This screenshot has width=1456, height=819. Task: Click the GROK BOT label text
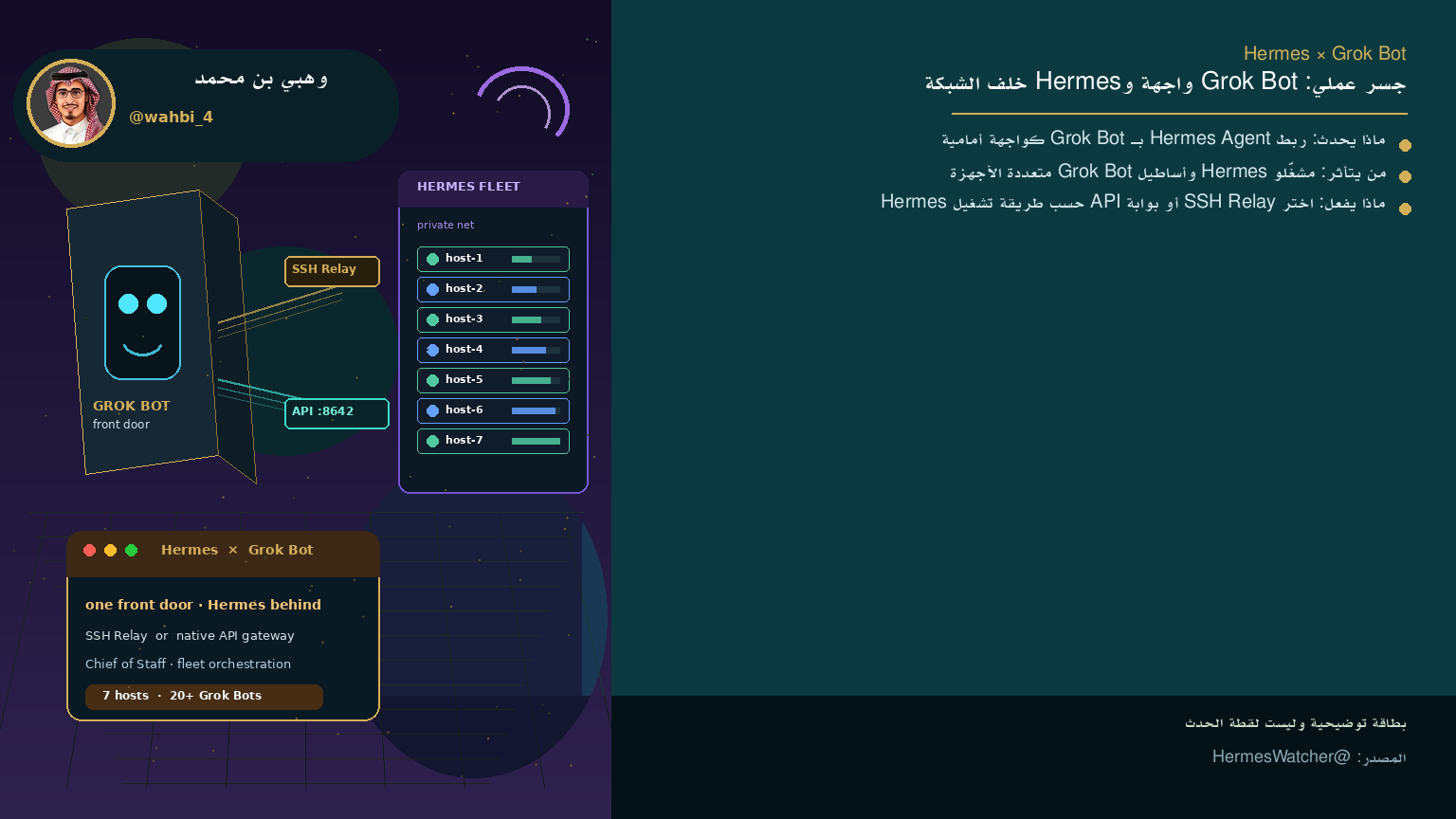tap(132, 406)
